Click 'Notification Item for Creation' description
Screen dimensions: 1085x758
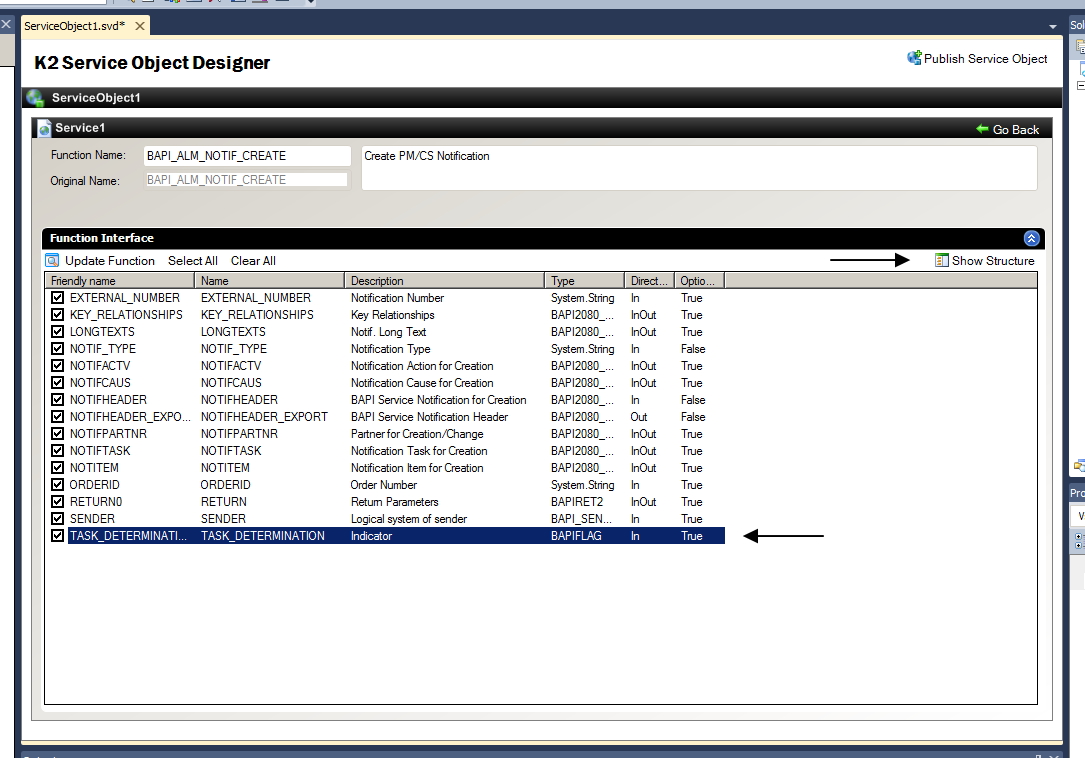[417, 468]
